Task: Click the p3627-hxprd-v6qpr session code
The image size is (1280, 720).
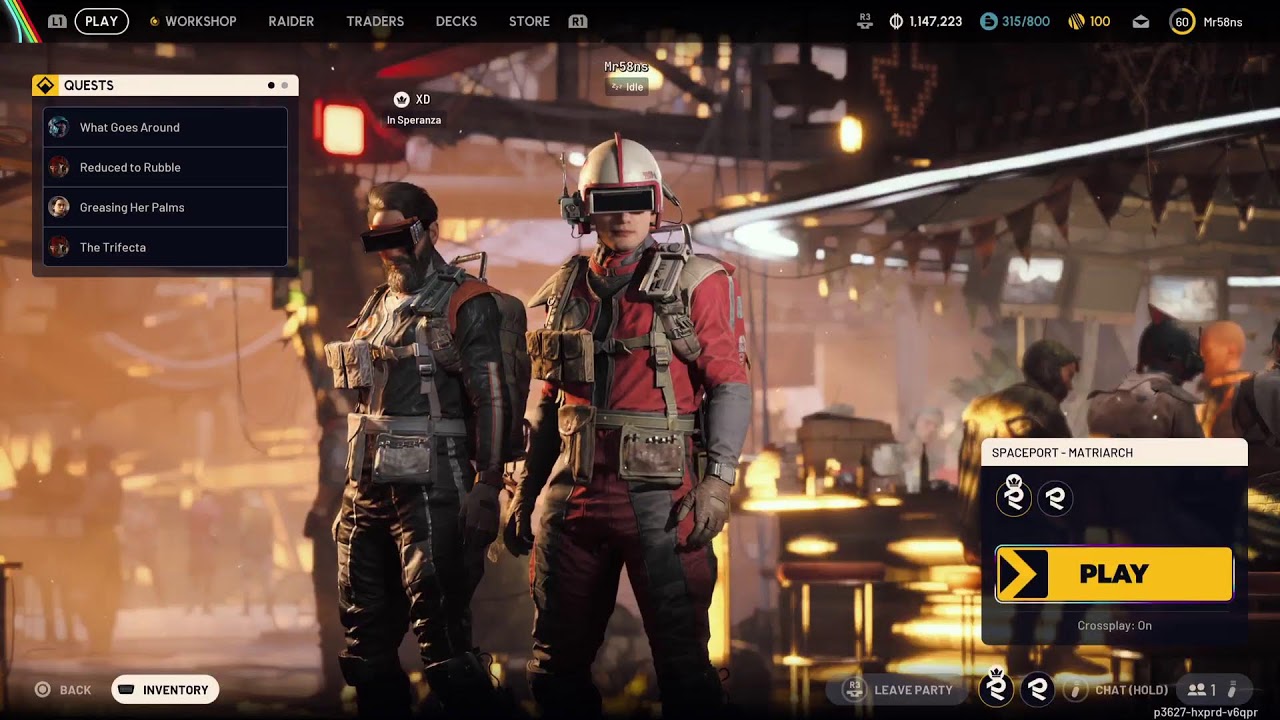Action: 1205,712
